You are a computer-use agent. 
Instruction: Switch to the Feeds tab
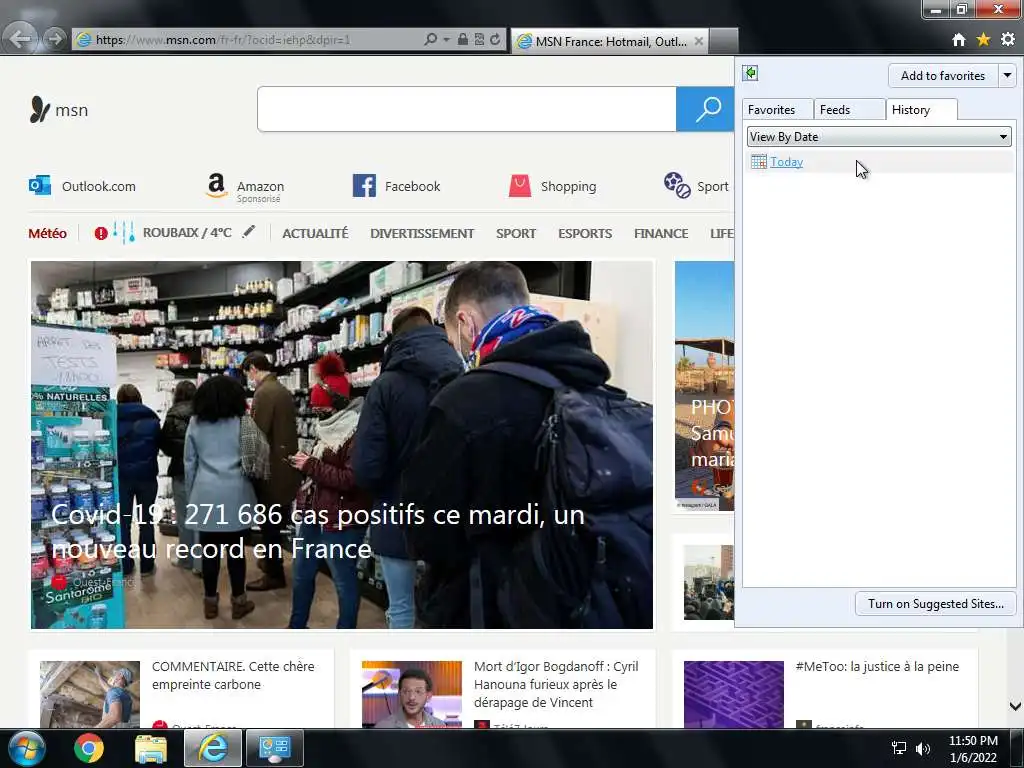[x=849, y=110]
